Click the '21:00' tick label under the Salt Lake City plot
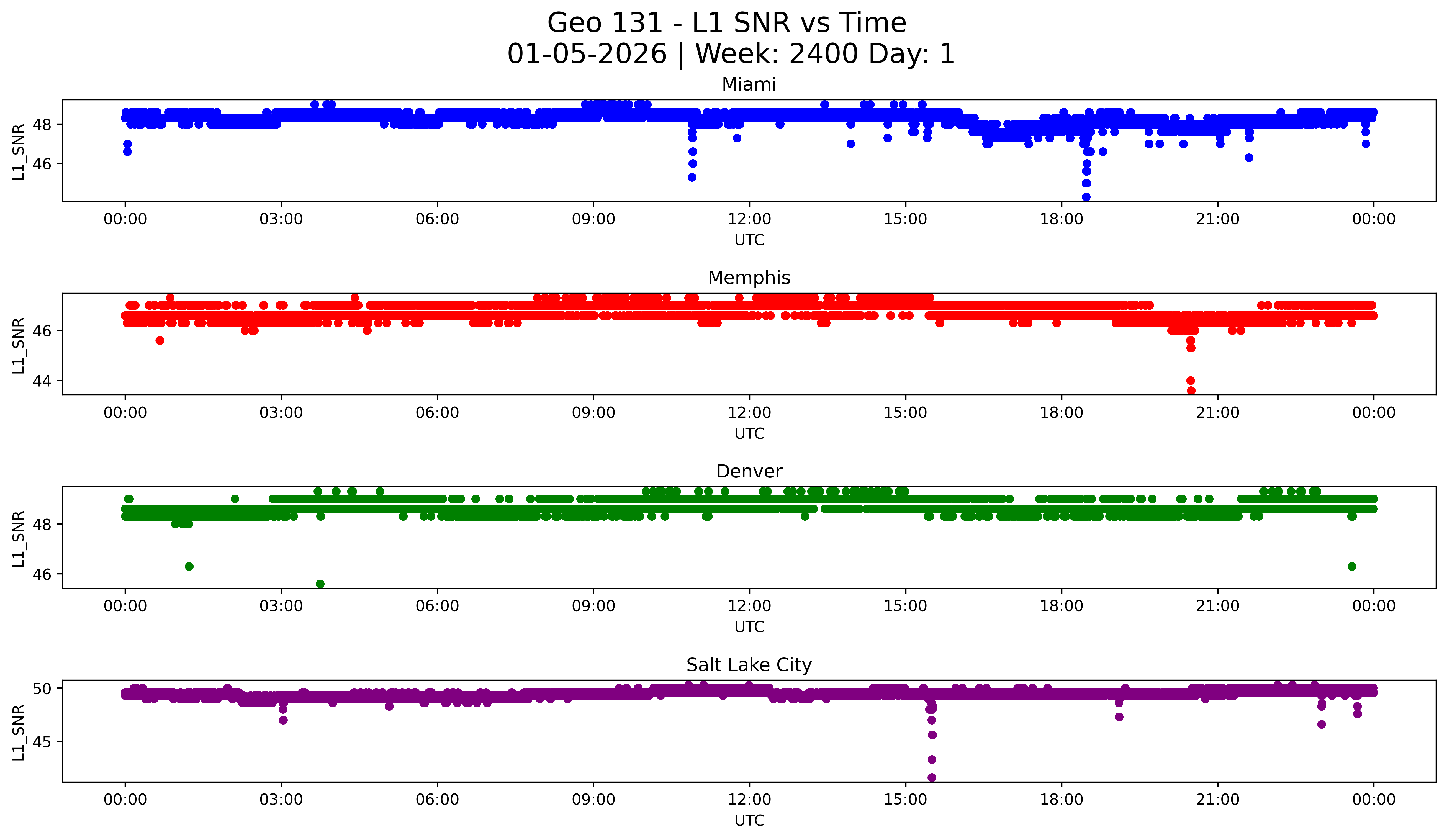Viewport: 1447px width, 840px height. point(1217,800)
